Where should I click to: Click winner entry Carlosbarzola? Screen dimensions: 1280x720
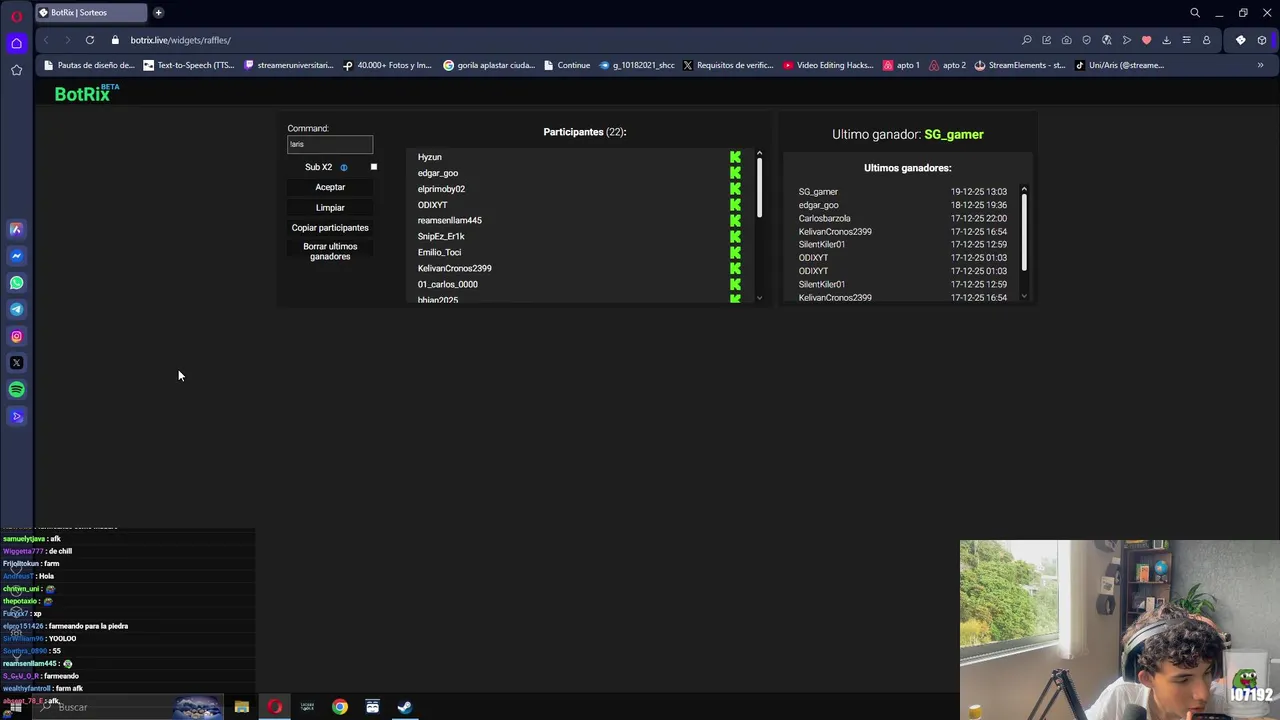[824, 218]
